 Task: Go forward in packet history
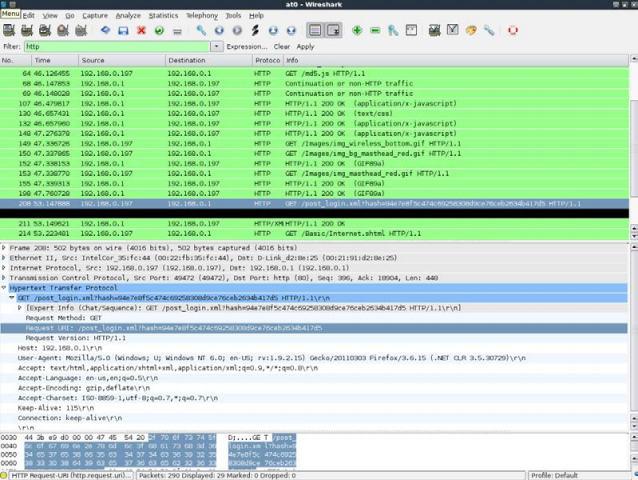[x=237, y=30]
